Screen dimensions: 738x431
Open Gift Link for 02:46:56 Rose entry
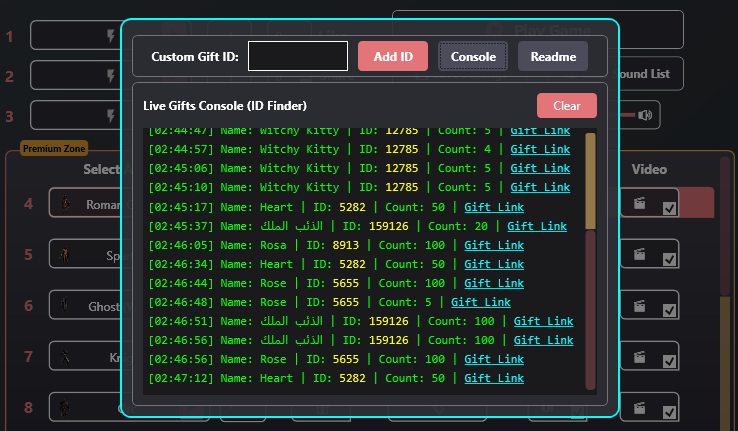point(494,359)
